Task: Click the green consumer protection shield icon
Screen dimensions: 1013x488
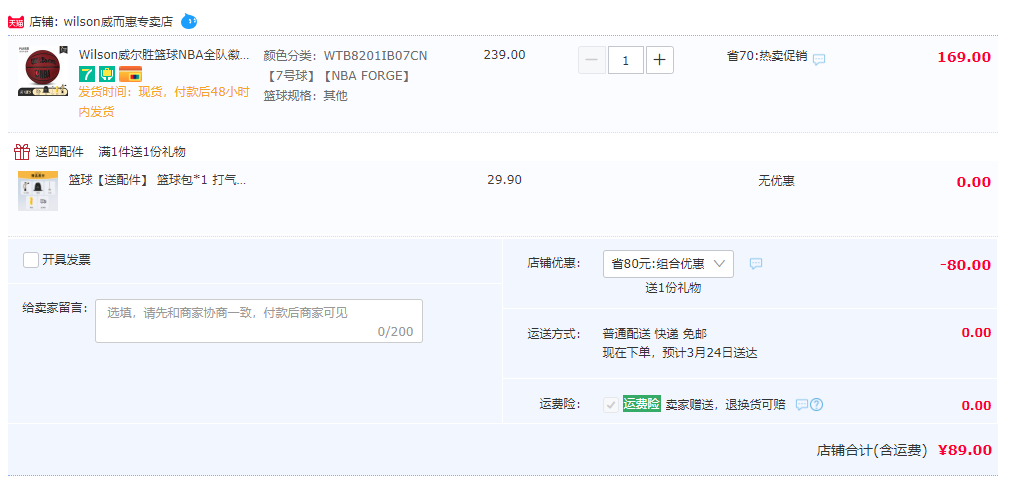Action: 107,74
